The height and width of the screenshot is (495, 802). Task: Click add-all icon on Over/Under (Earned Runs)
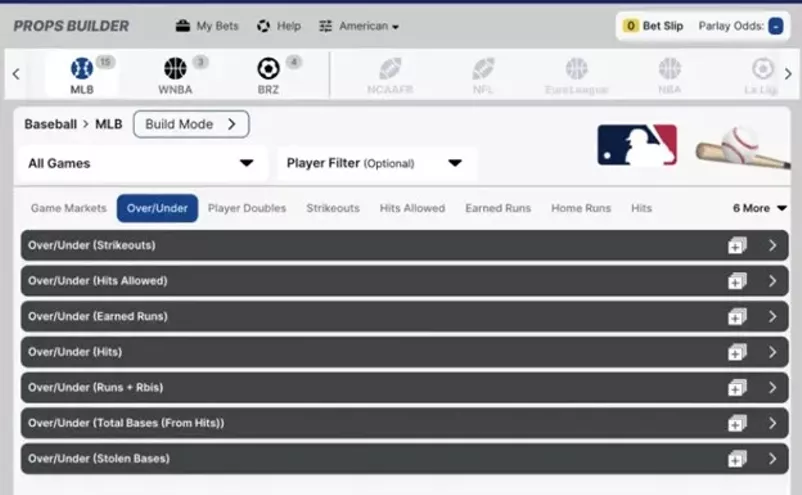[x=737, y=317]
